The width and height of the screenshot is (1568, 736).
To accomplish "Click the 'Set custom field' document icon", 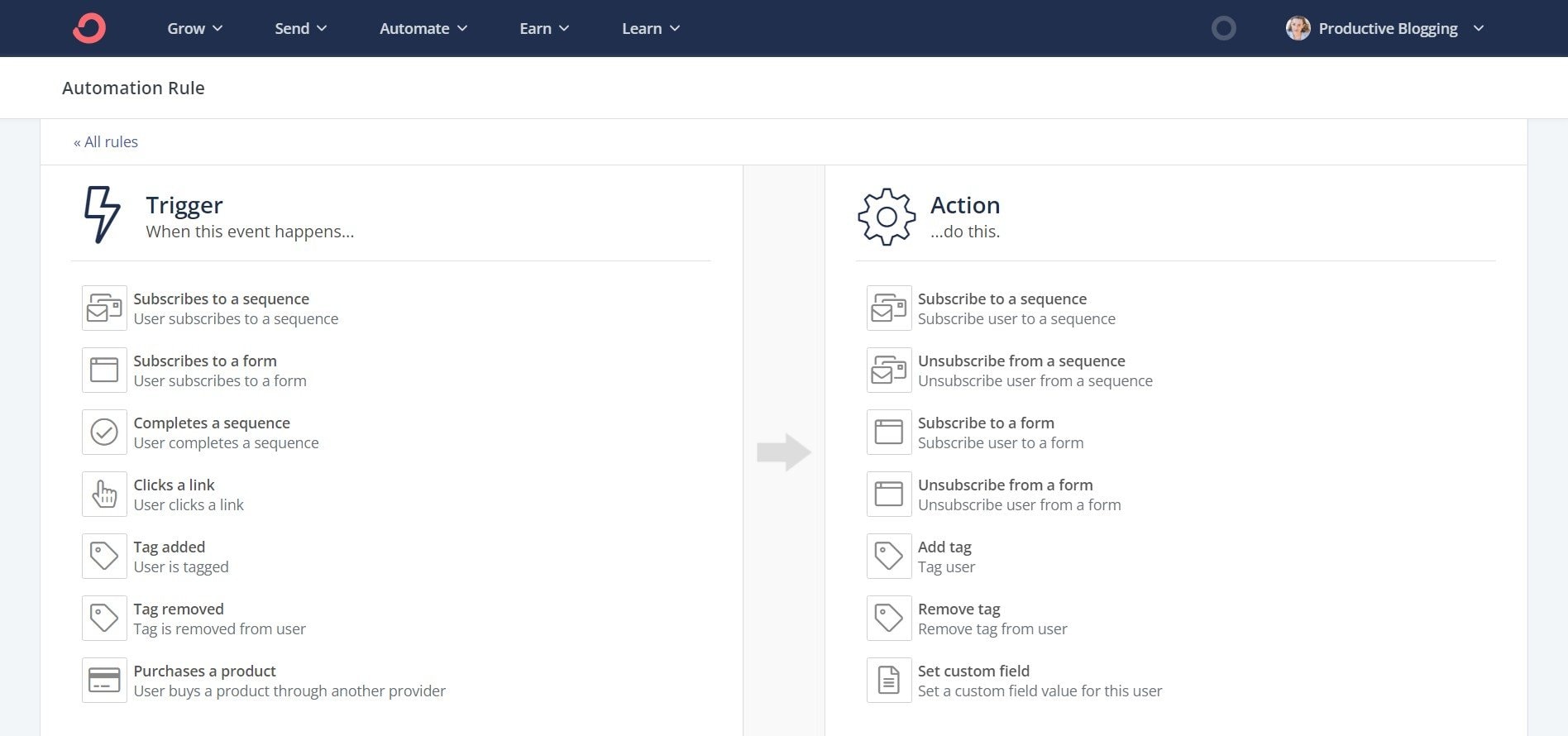I will point(889,680).
